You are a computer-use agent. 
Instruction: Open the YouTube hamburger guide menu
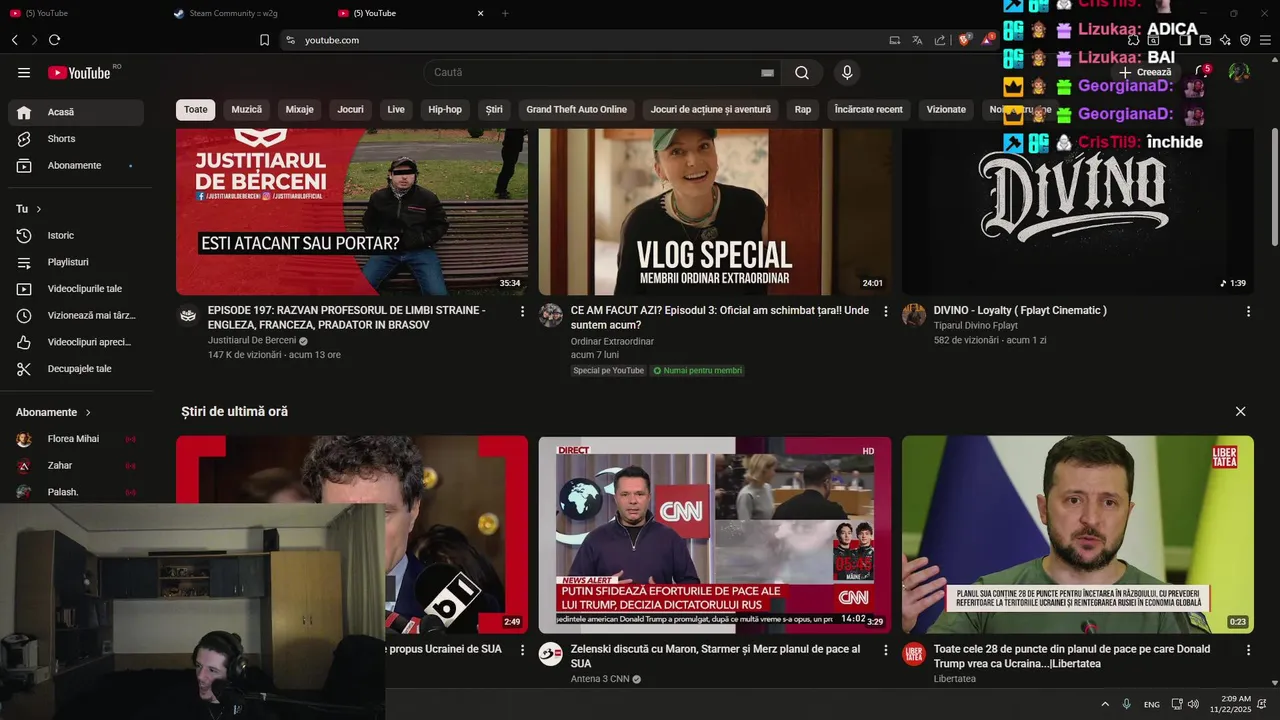pos(24,73)
